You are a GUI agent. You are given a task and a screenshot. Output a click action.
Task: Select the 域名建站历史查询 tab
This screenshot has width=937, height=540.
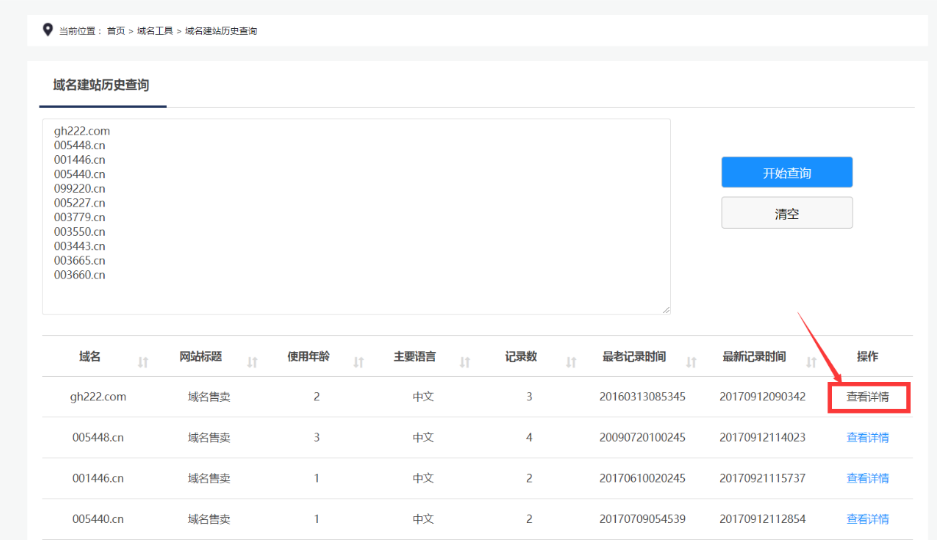coord(101,85)
